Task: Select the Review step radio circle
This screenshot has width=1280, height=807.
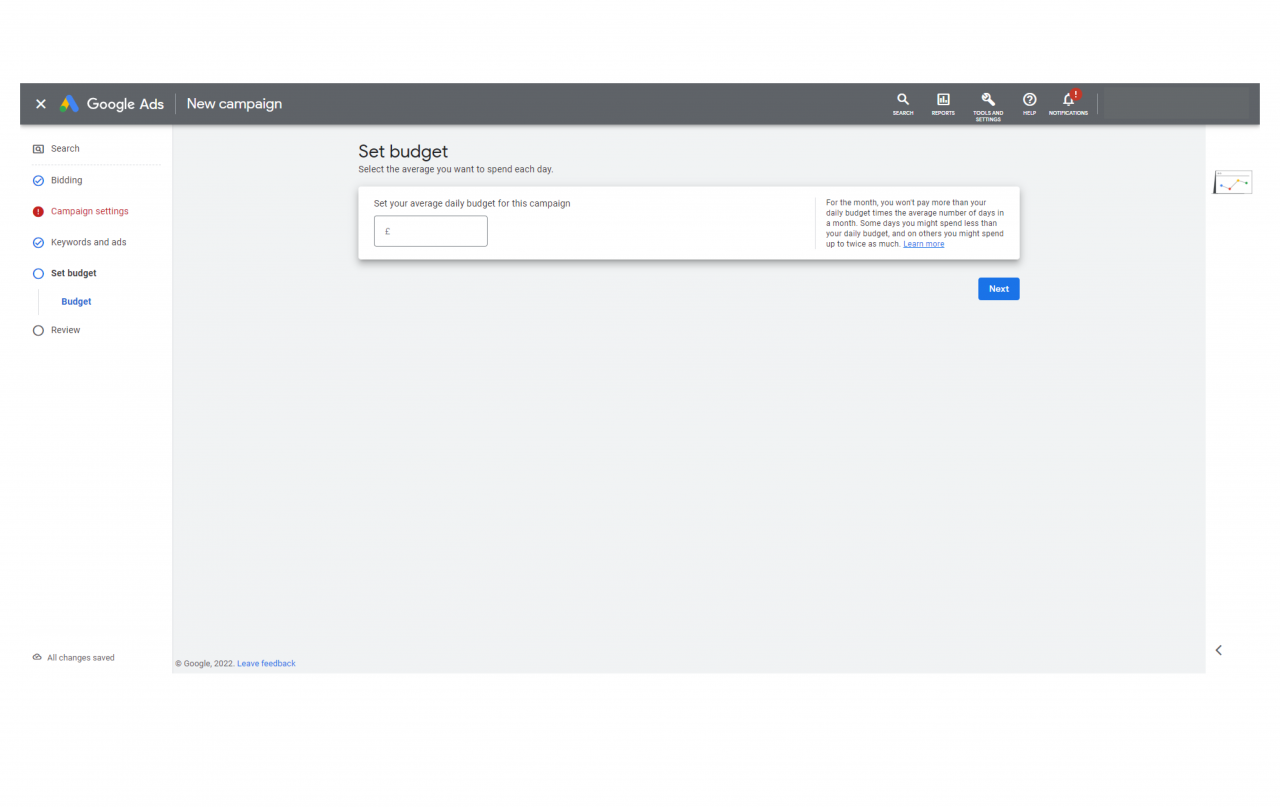Action: click(37, 329)
